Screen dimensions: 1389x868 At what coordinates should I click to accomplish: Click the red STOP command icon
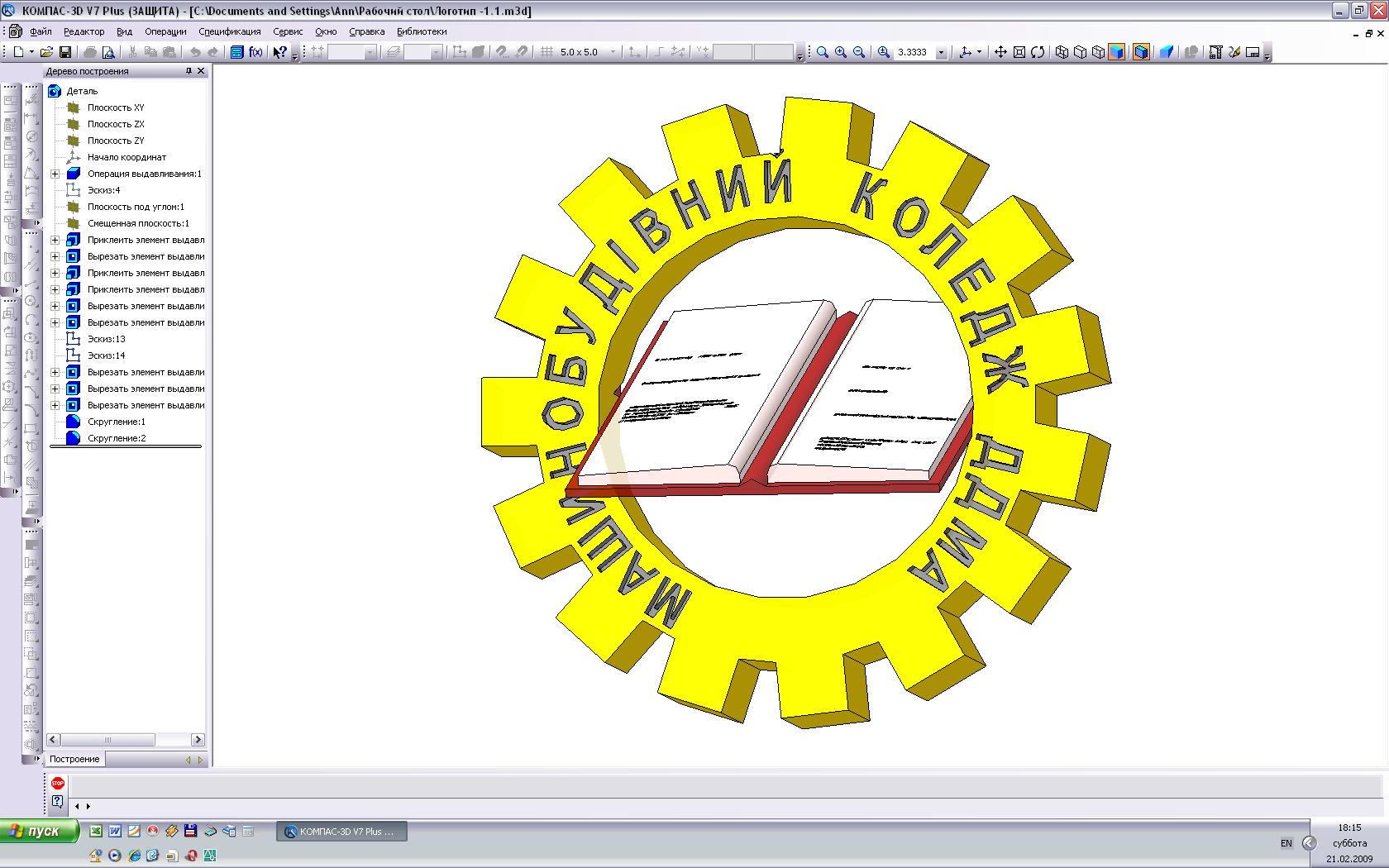[x=58, y=783]
